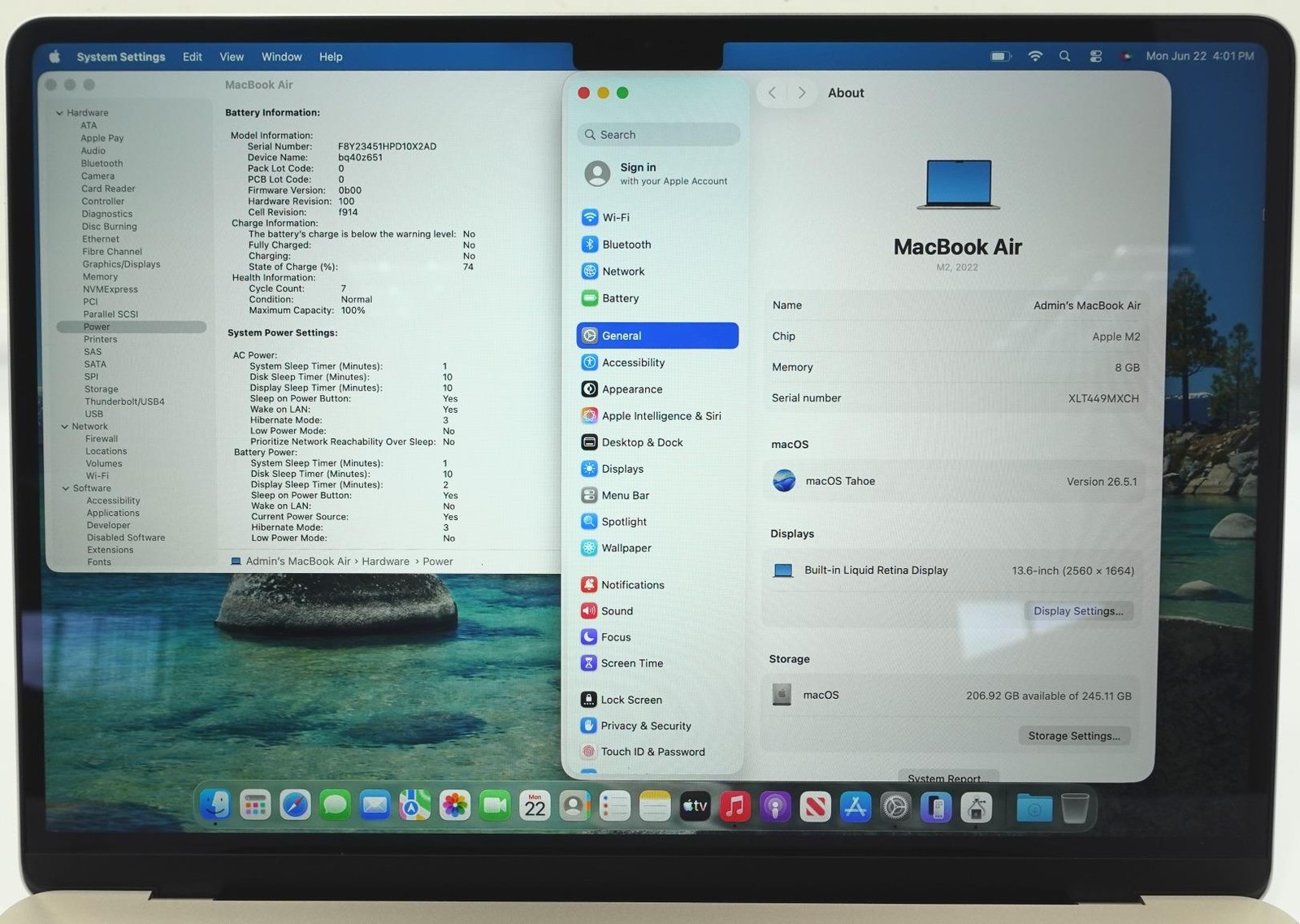Collapse the Hardware section in System Information

click(59, 113)
